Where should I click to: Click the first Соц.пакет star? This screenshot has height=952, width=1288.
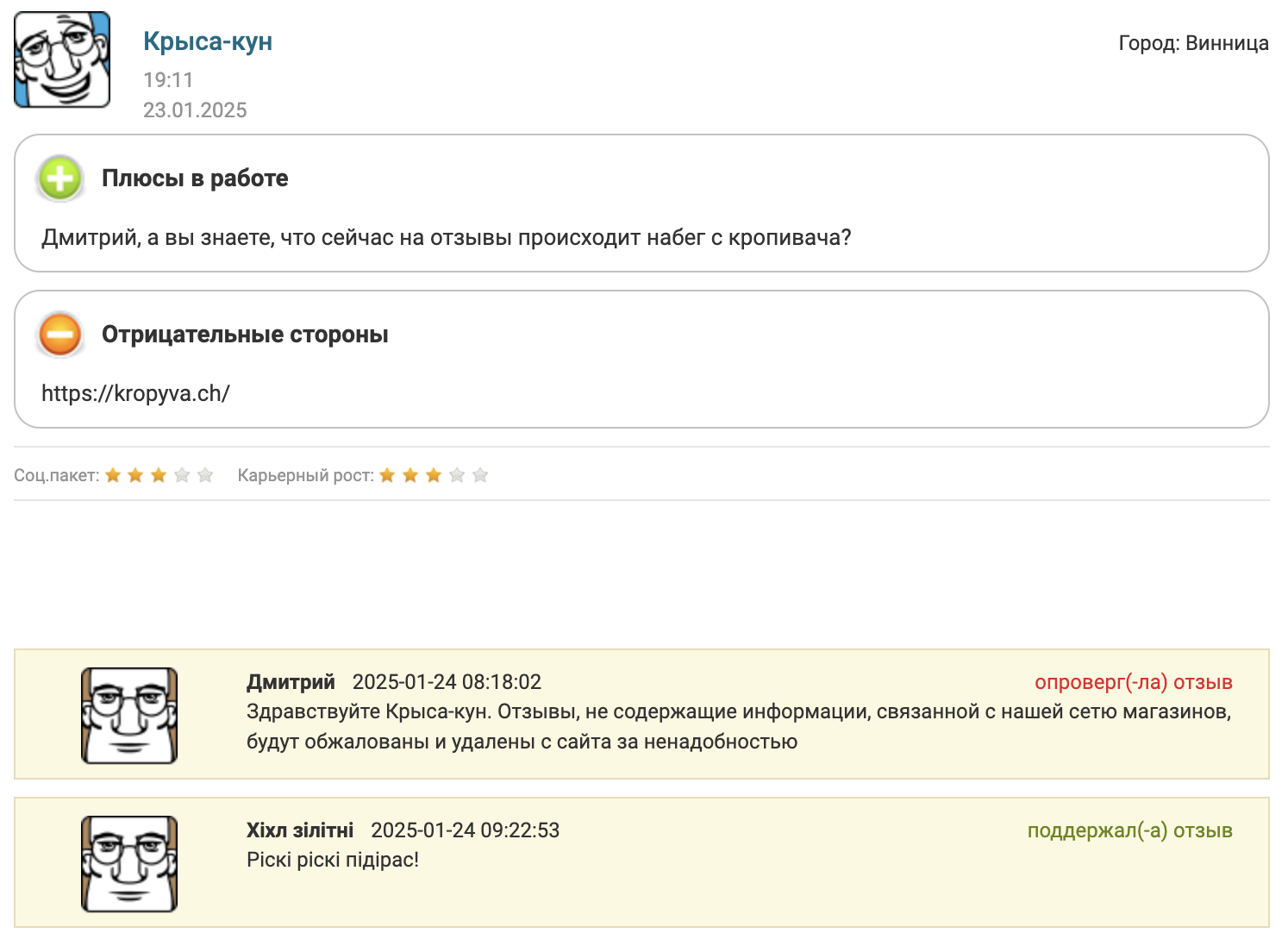click(113, 475)
